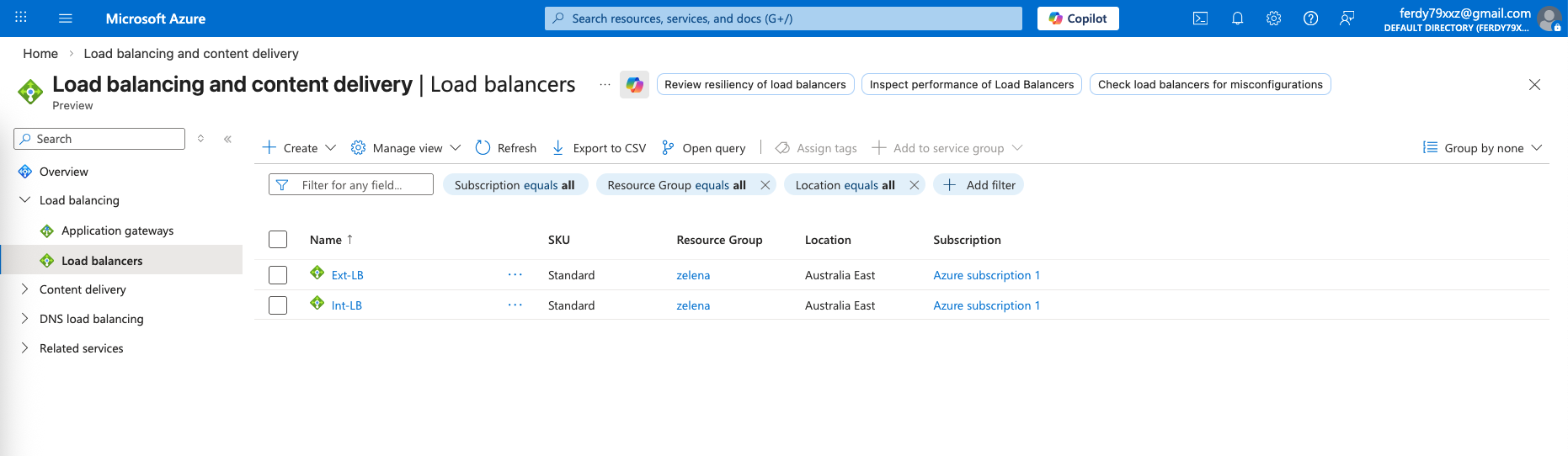
Task: Click the Copilot icon beside page title
Action: pos(634,85)
